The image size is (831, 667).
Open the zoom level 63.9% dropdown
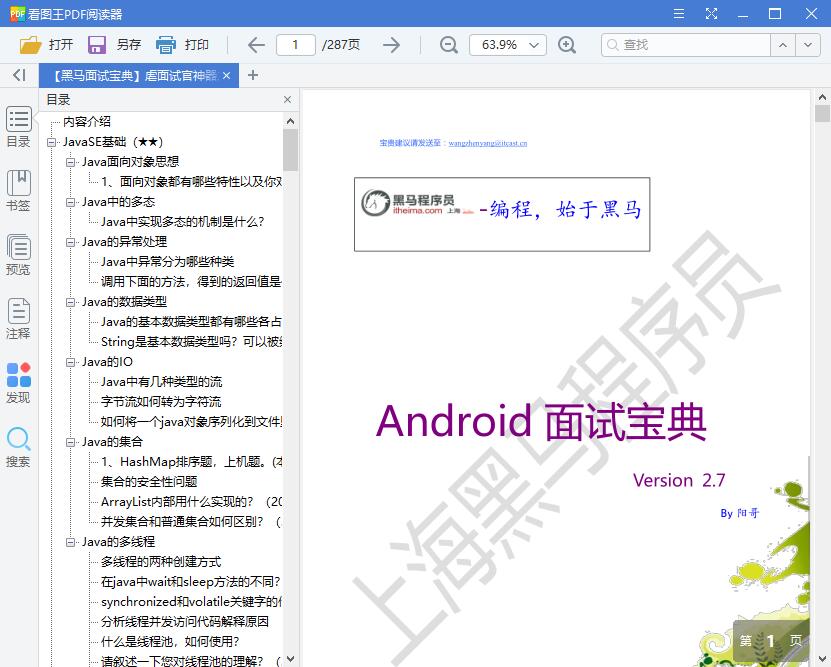coord(508,45)
